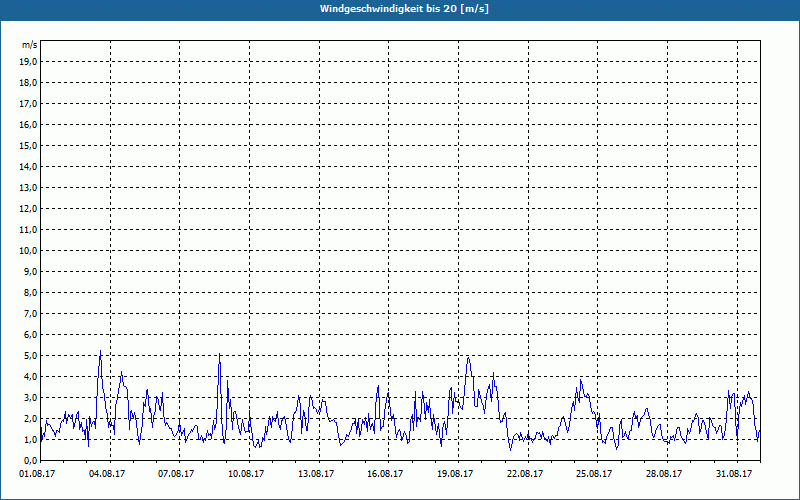Image resolution: width=800 pixels, height=500 pixels.
Task: Select the 6,0 y-axis label
Action: click(30, 334)
